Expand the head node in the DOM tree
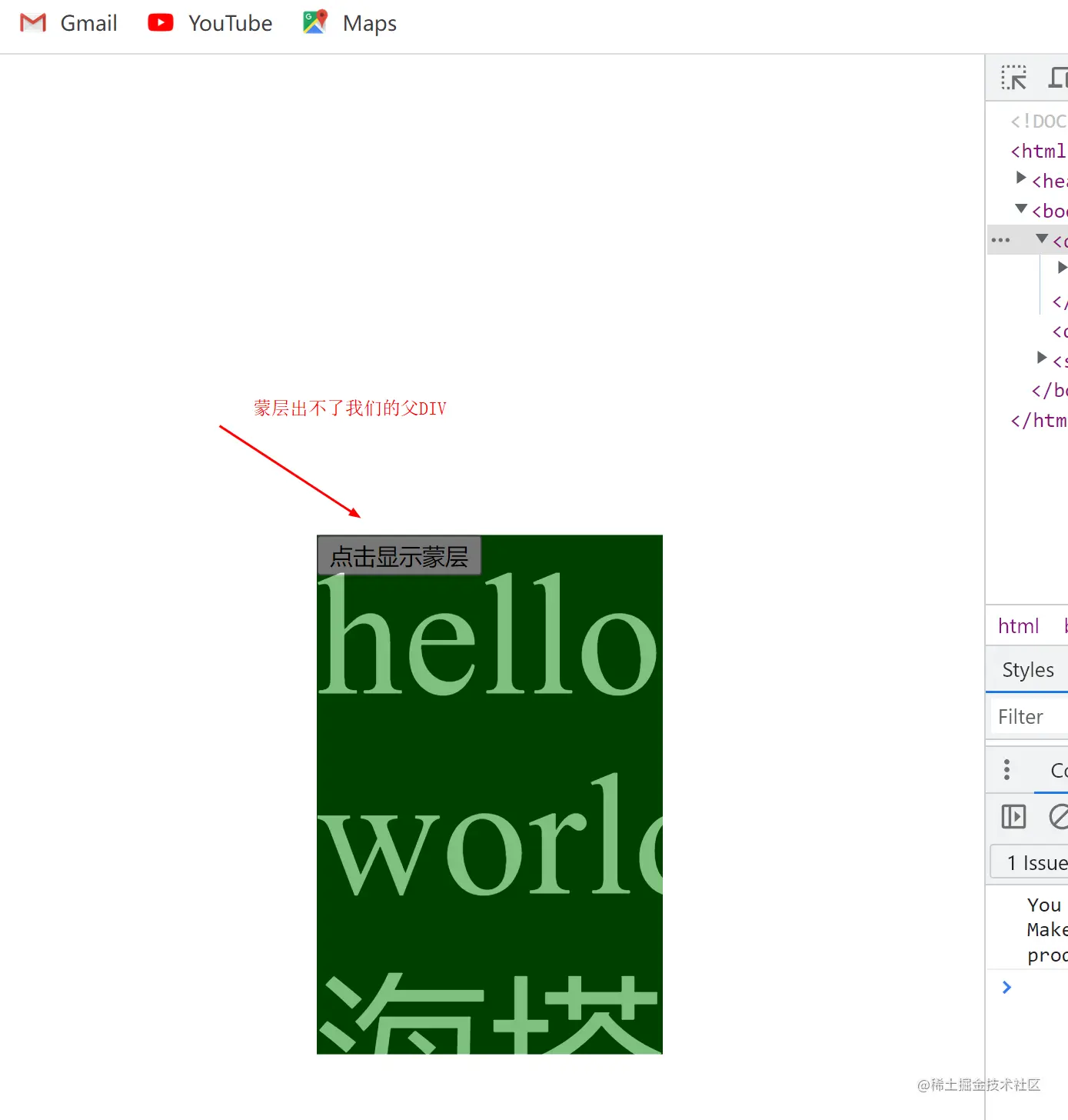The width and height of the screenshot is (1068, 1120). pyautogui.click(x=1021, y=178)
